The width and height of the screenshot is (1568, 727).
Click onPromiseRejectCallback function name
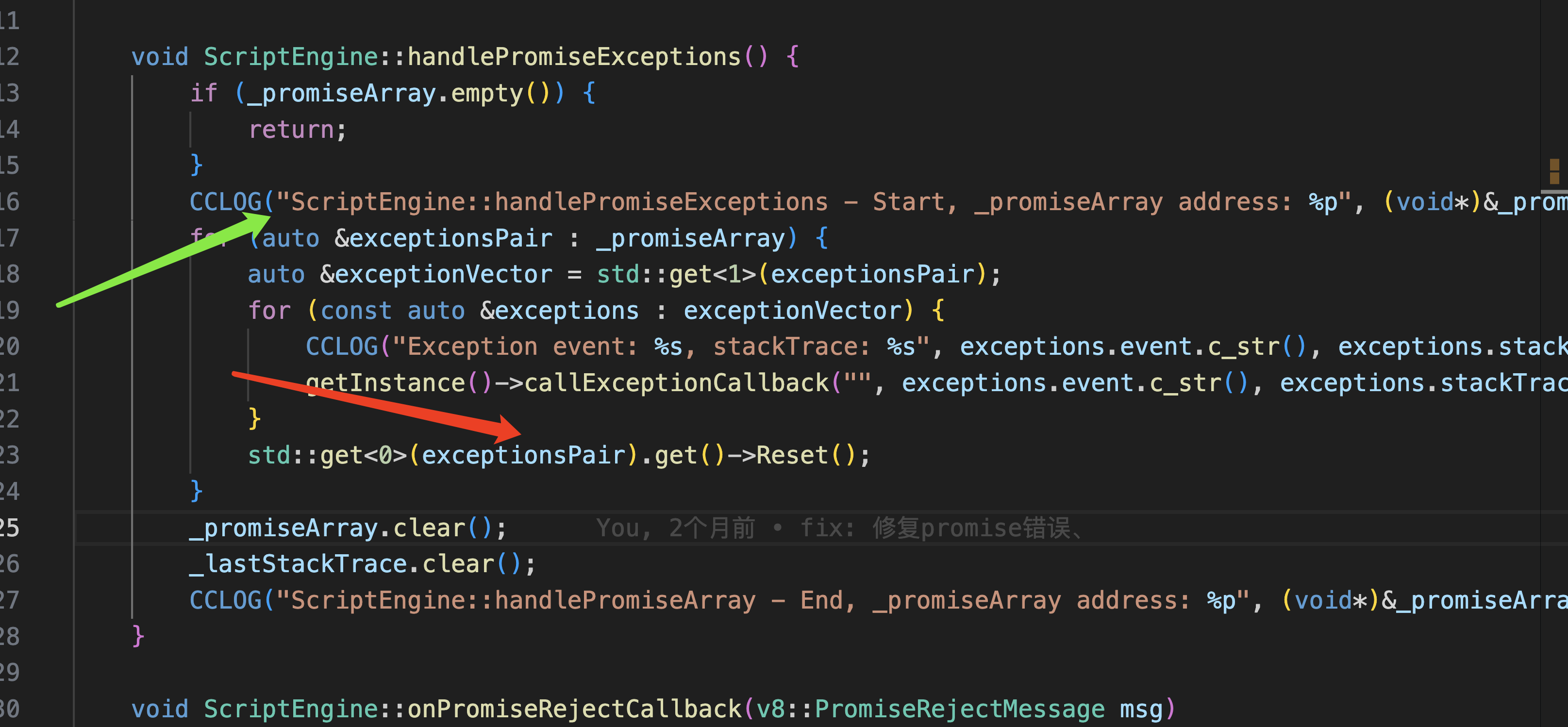click(573, 710)
